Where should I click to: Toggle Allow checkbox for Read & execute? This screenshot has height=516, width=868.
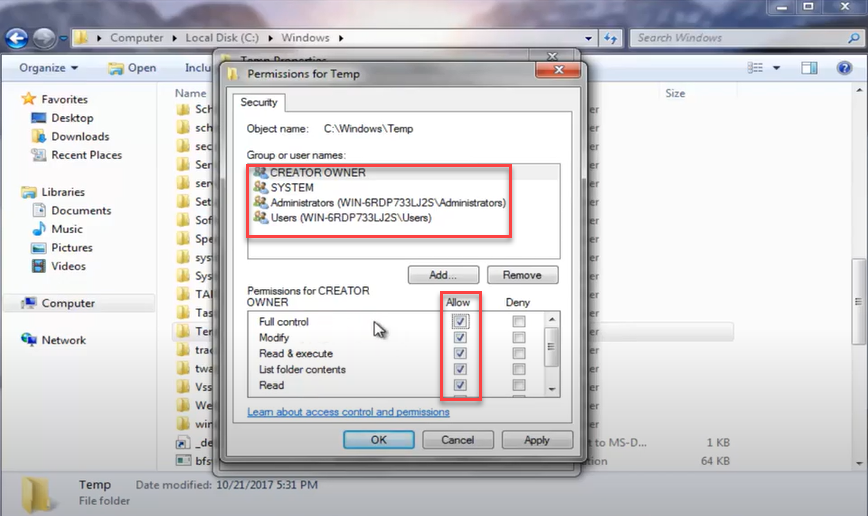[460, 353]
